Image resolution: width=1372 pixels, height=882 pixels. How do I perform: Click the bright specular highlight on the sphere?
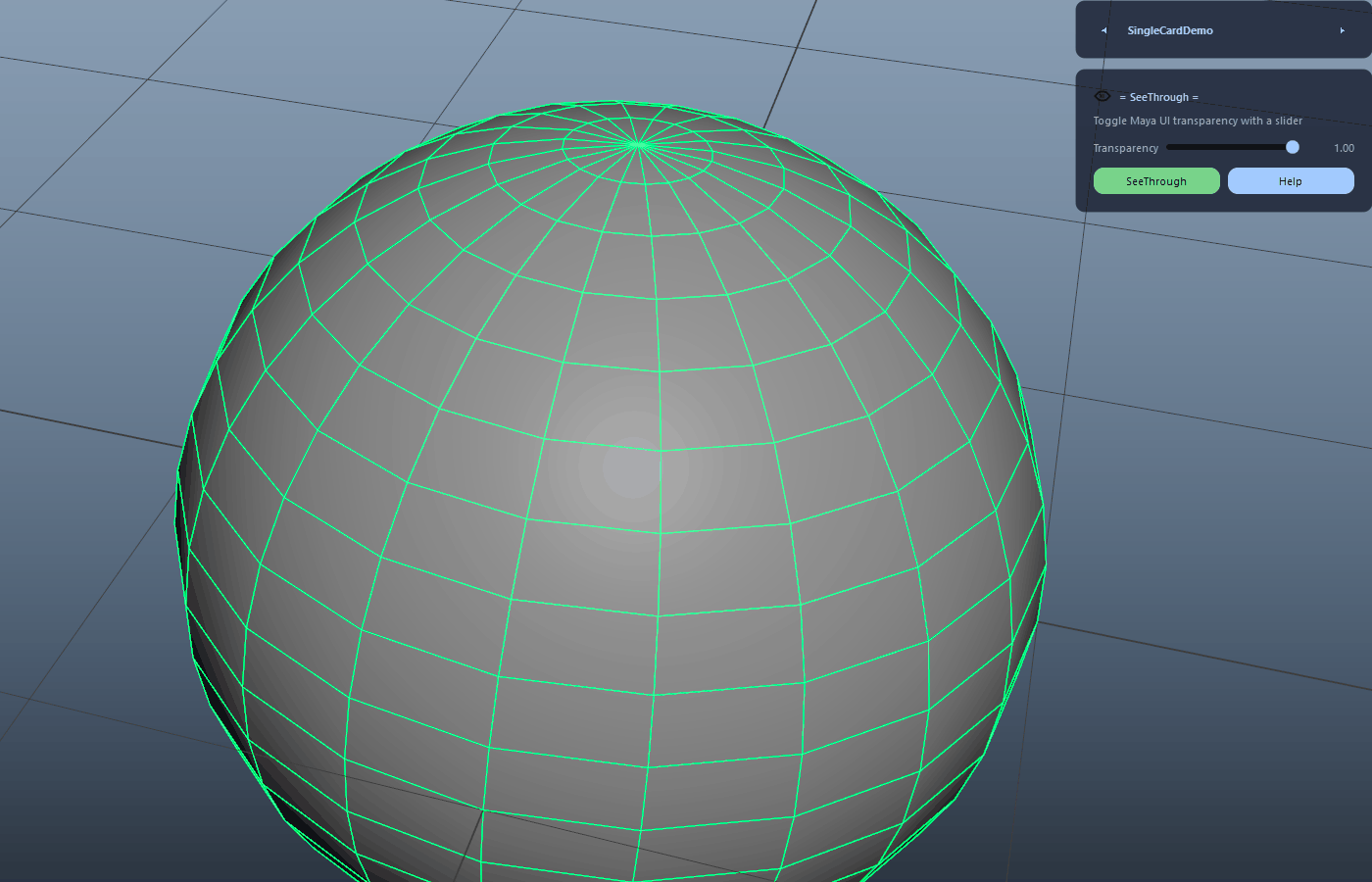coord(633,468)
